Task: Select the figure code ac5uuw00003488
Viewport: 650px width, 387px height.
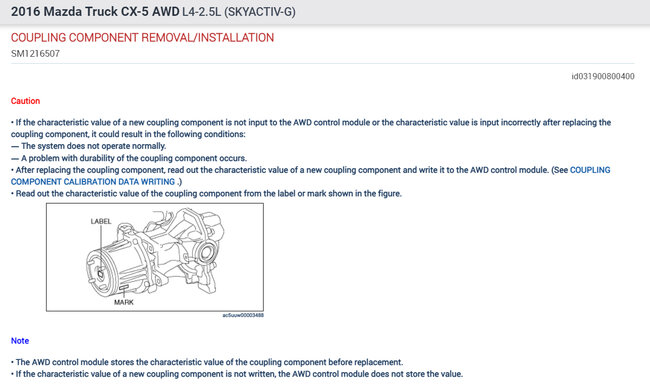Action: point(243,315)
